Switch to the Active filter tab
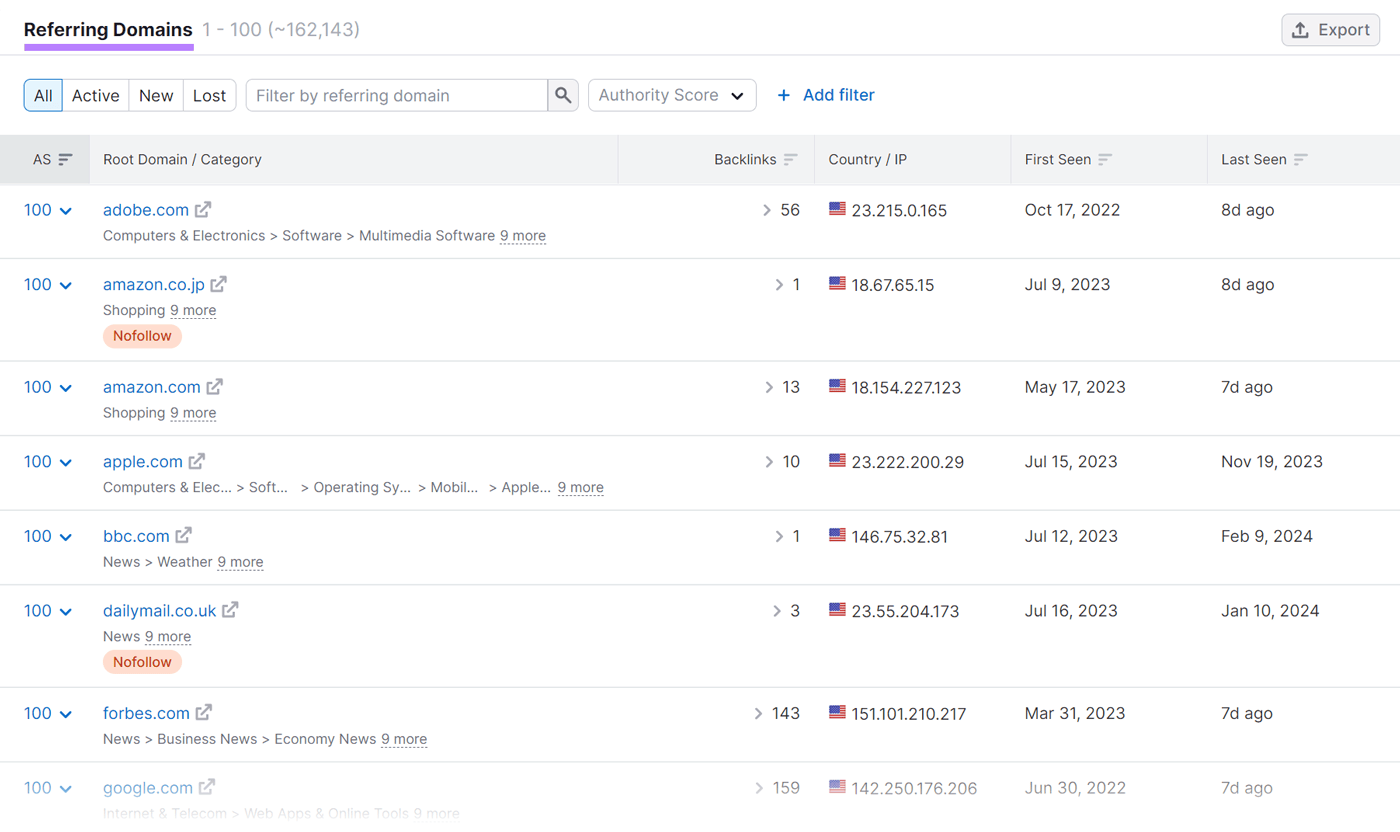The image size is (1400, 832). (95, 95)
